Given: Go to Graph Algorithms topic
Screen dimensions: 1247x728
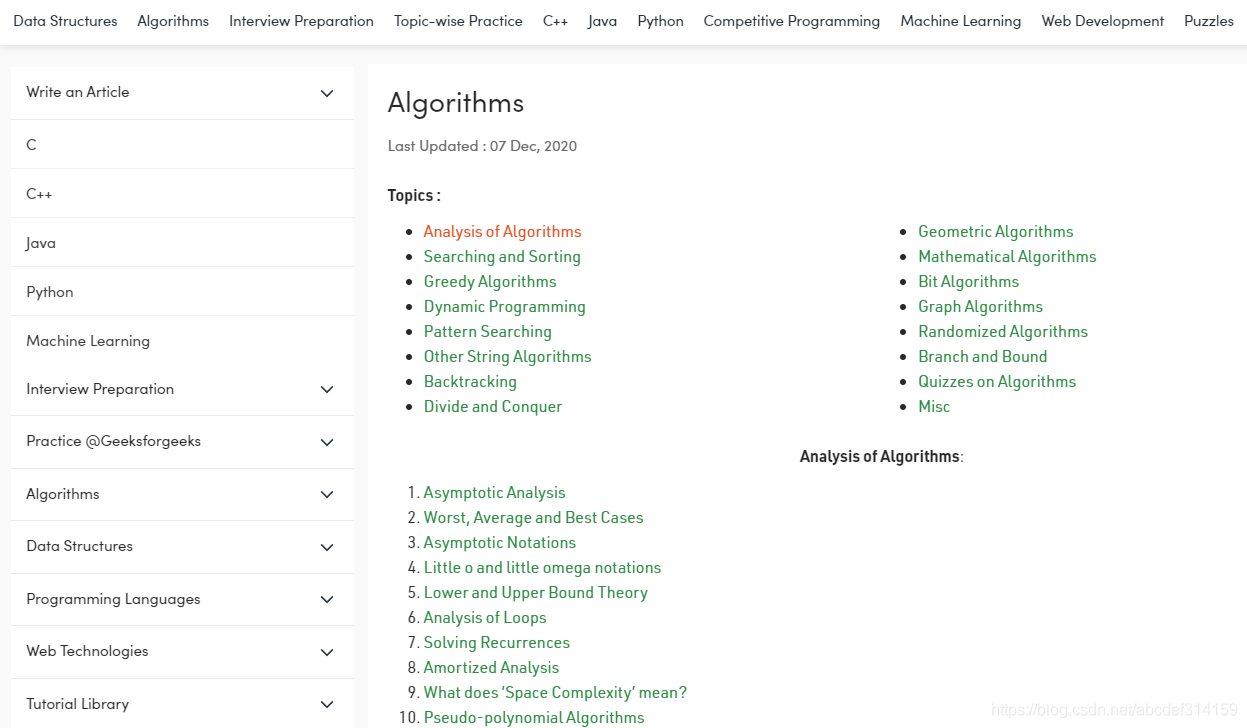Looking at the screenshot, I should pyautogui.click(x=981, y=307).
